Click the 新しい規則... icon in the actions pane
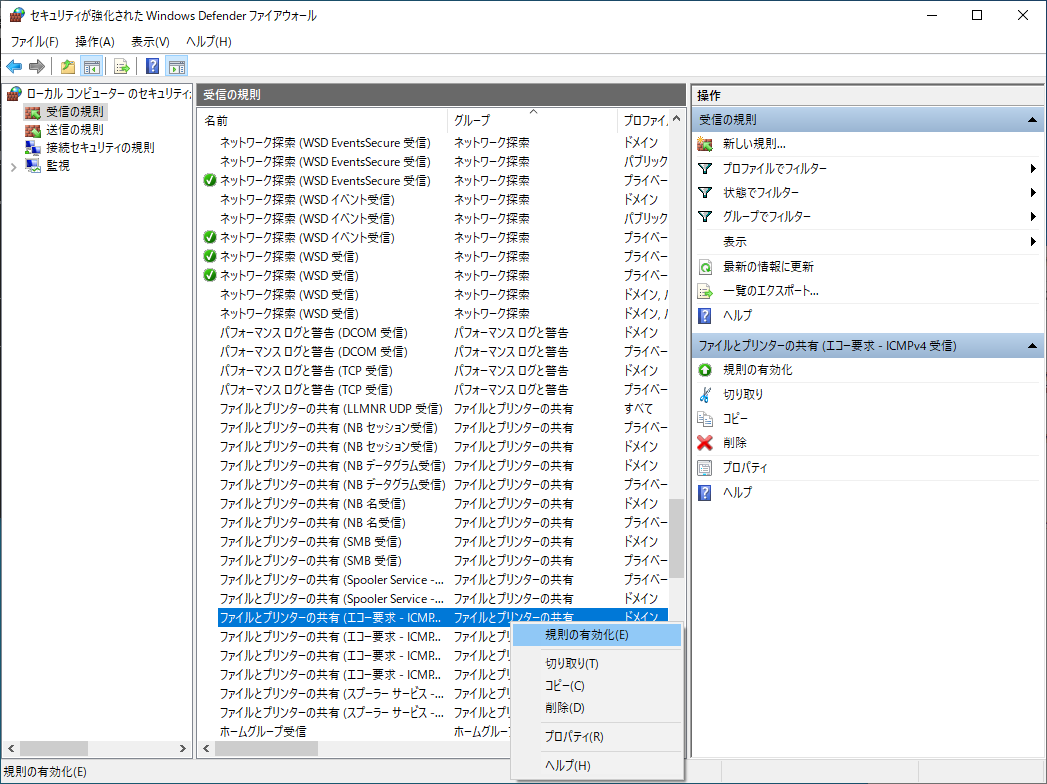The width and height of the screenshot is (1047, 784). [705, 144]
